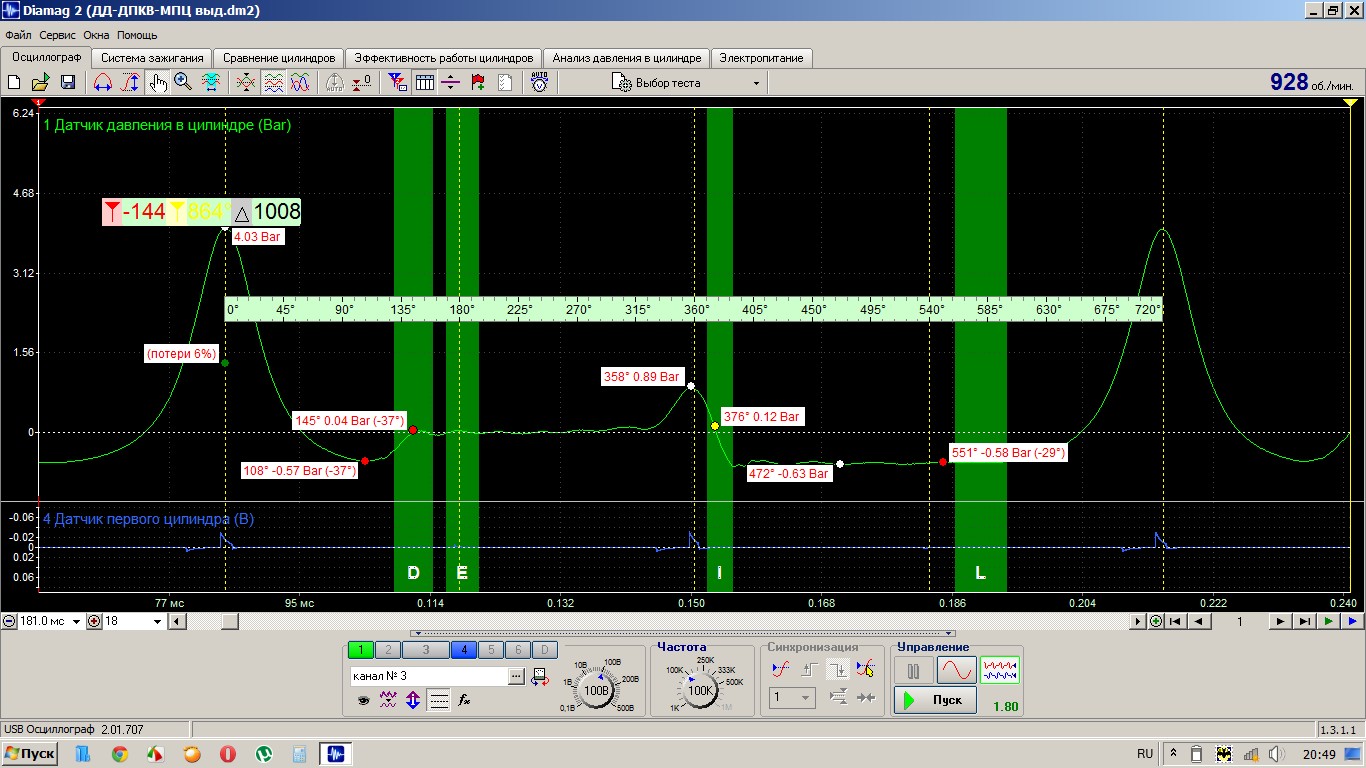
Task: Open the checklist report icon
Action: [505, 83]
